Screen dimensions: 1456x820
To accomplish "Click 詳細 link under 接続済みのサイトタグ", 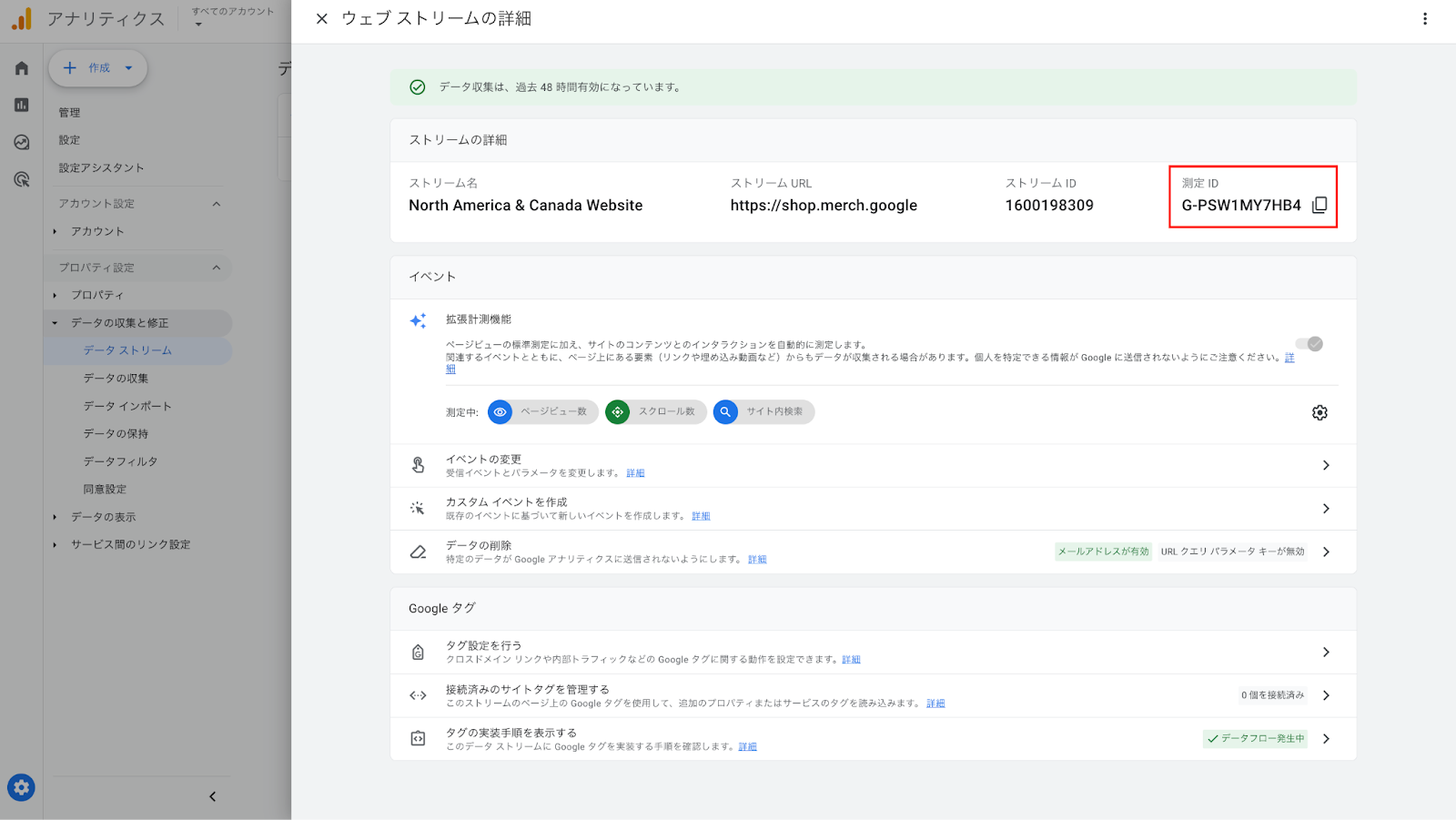I will click(x=935, y=704).
